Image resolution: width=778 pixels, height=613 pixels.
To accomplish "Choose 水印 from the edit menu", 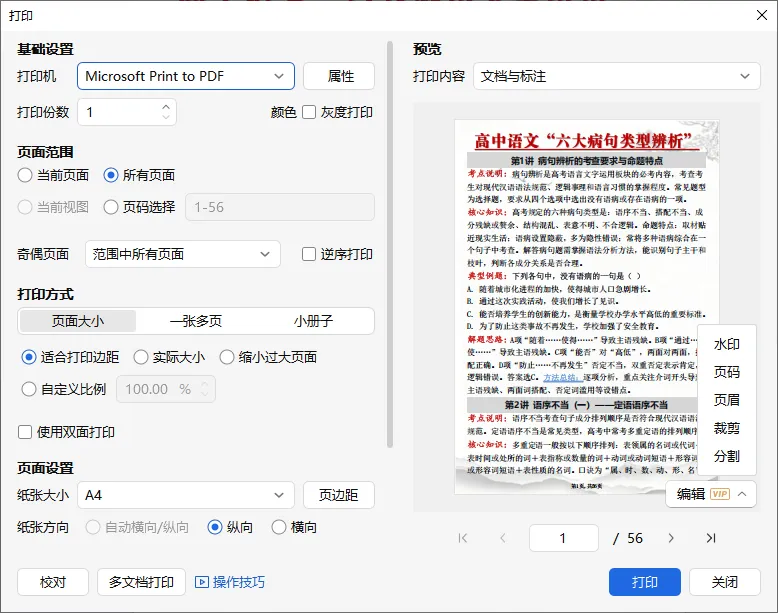I will [726, 344].
